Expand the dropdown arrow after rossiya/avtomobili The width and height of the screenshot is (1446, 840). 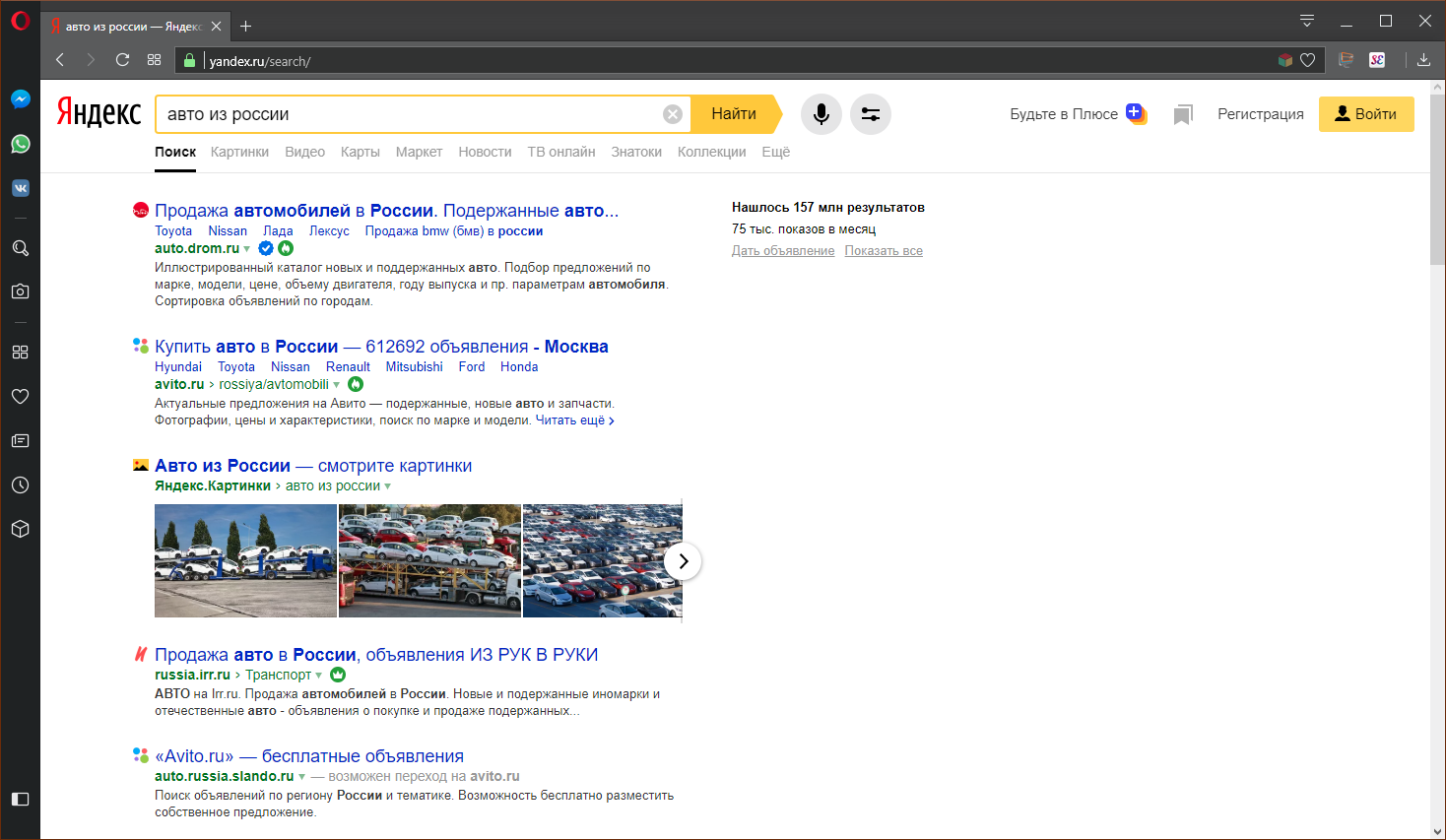(337, 385)
